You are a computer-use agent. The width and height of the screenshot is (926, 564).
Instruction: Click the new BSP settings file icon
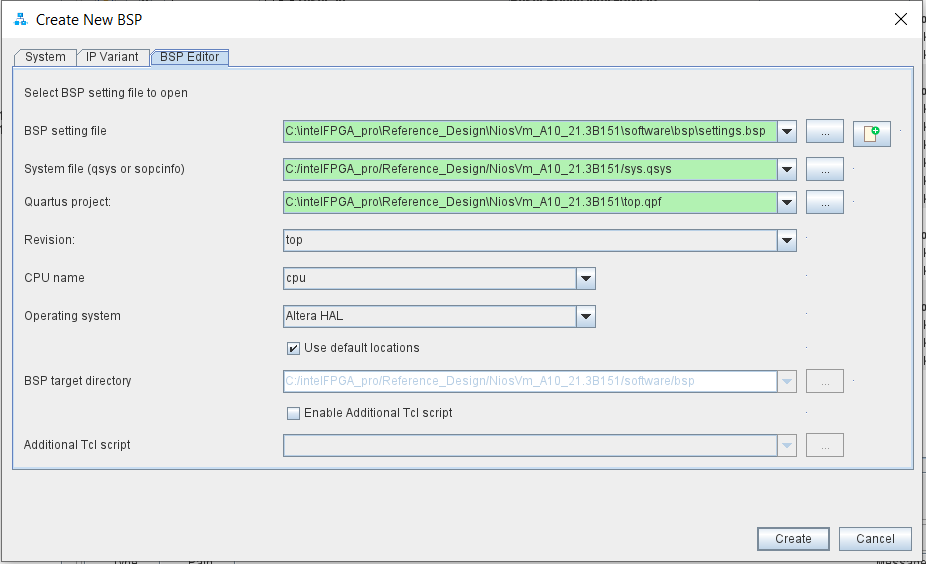[x=871, y=133]
